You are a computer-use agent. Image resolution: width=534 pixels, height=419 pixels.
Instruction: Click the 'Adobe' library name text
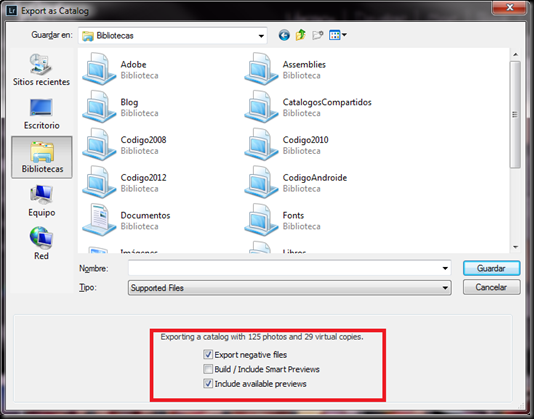134,64
